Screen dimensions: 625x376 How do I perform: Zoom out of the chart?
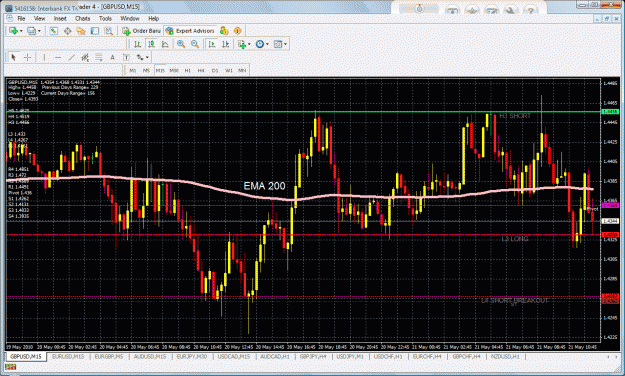195,44
